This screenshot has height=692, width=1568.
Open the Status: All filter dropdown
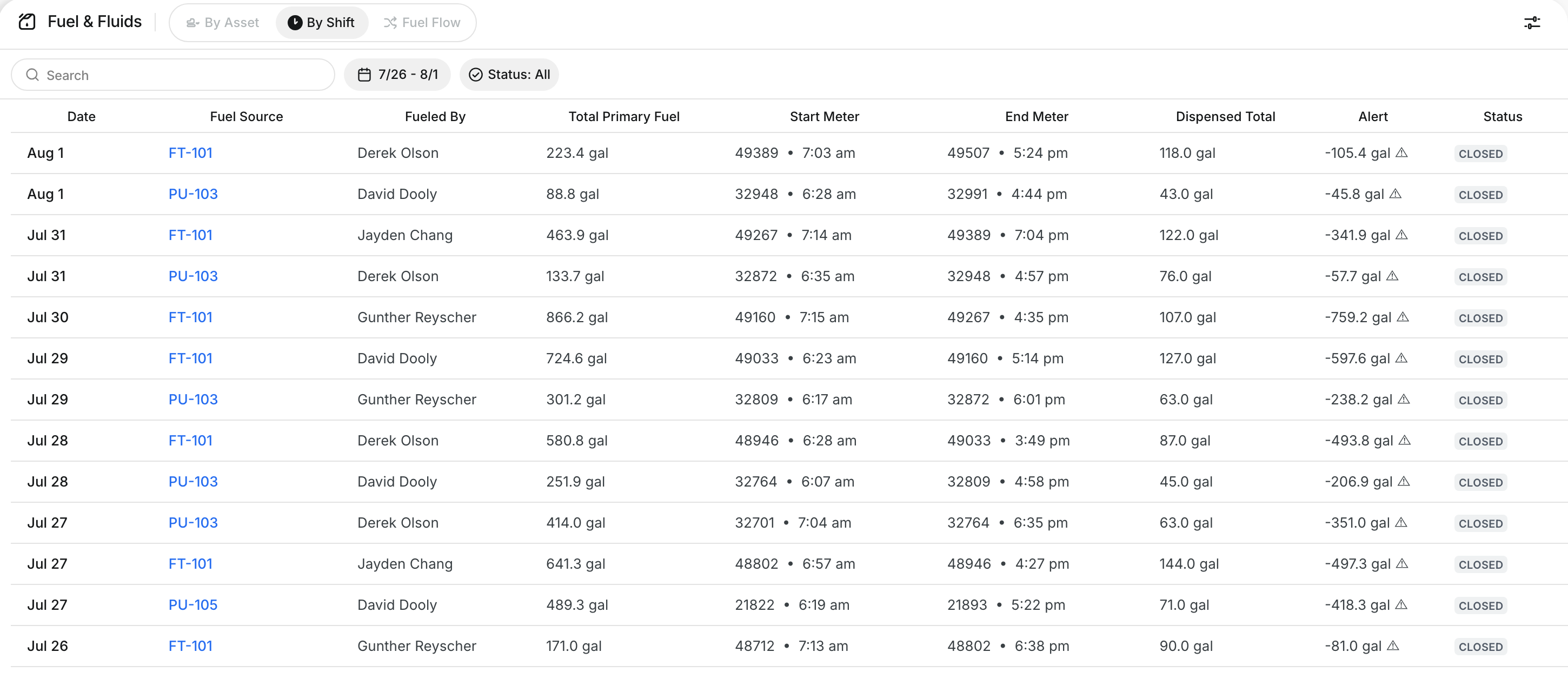pyautogui.click(x=509, y=74)
